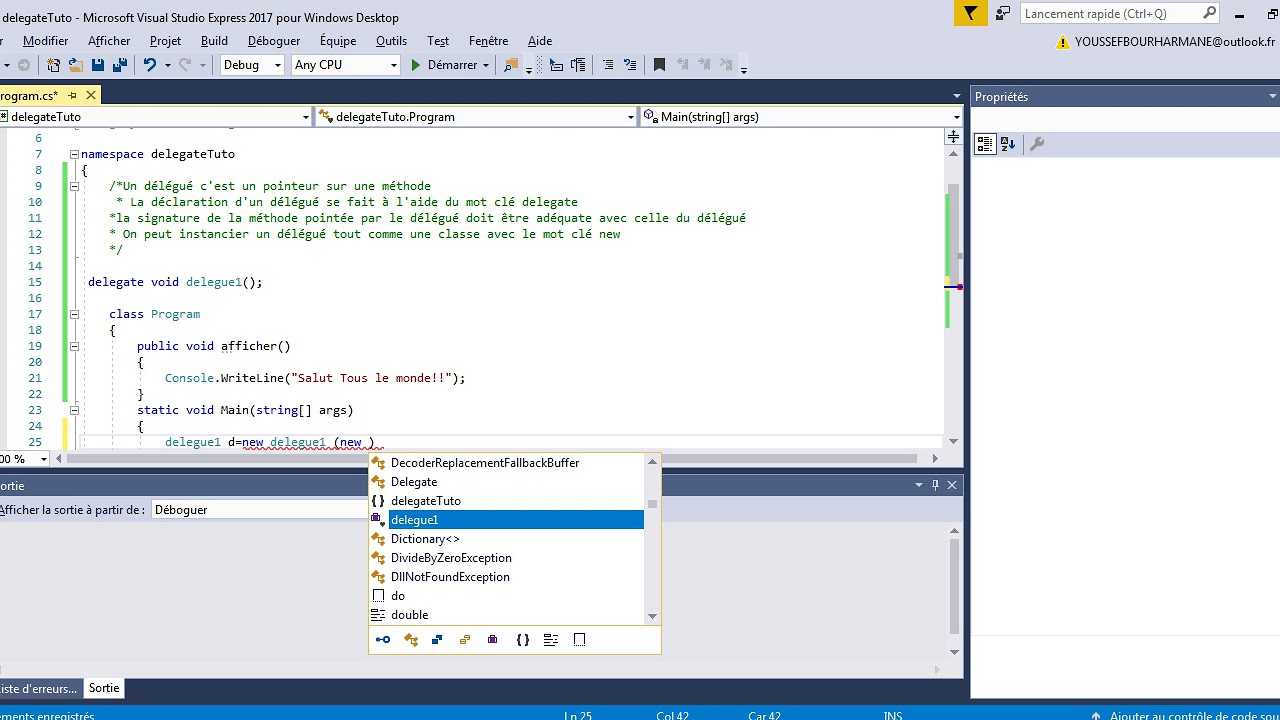Toggle IntelliSense structures filter
This screenshot has height=720, width=1280.
pos(437,640)
